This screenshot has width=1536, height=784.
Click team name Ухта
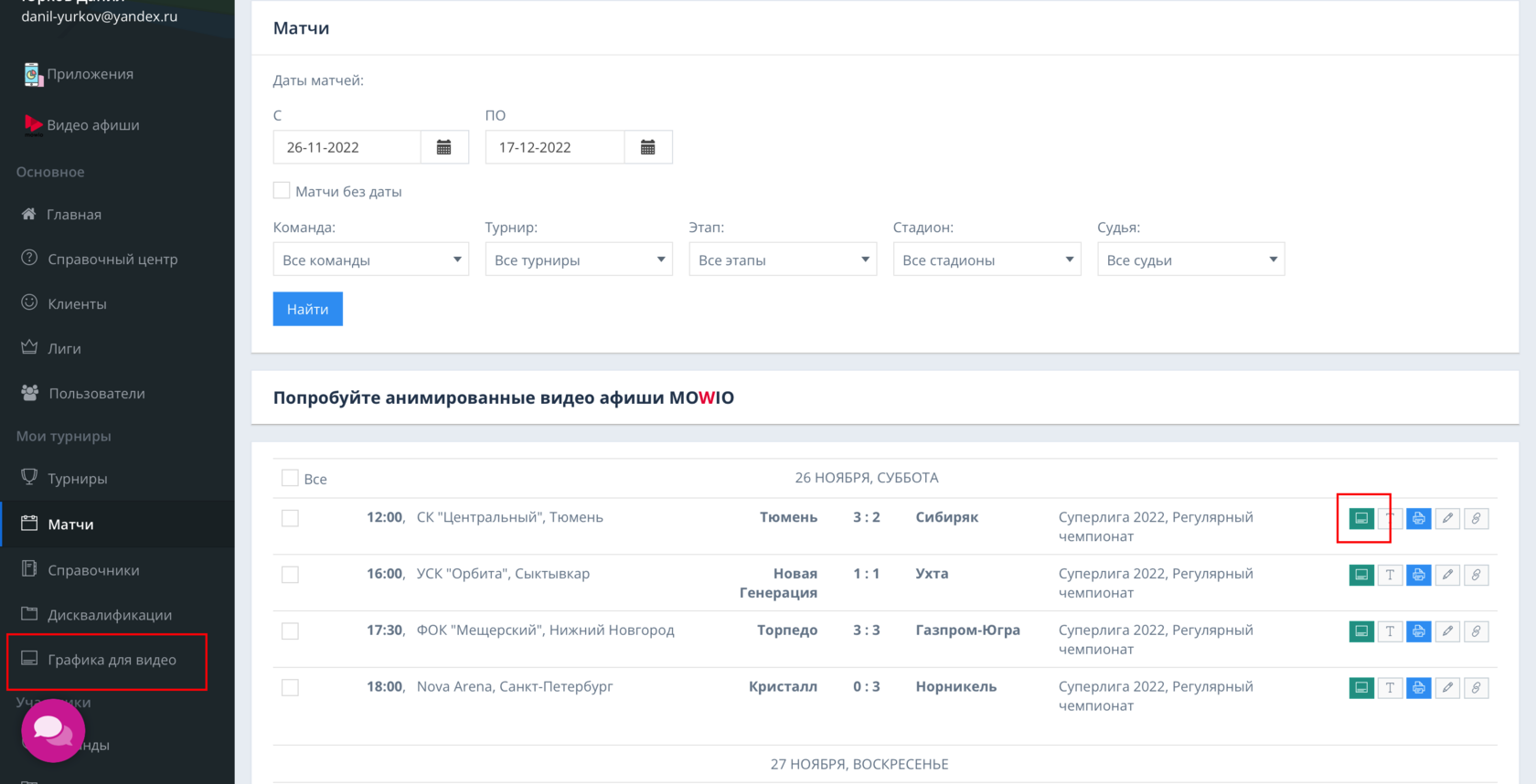[x=932, y=574]
